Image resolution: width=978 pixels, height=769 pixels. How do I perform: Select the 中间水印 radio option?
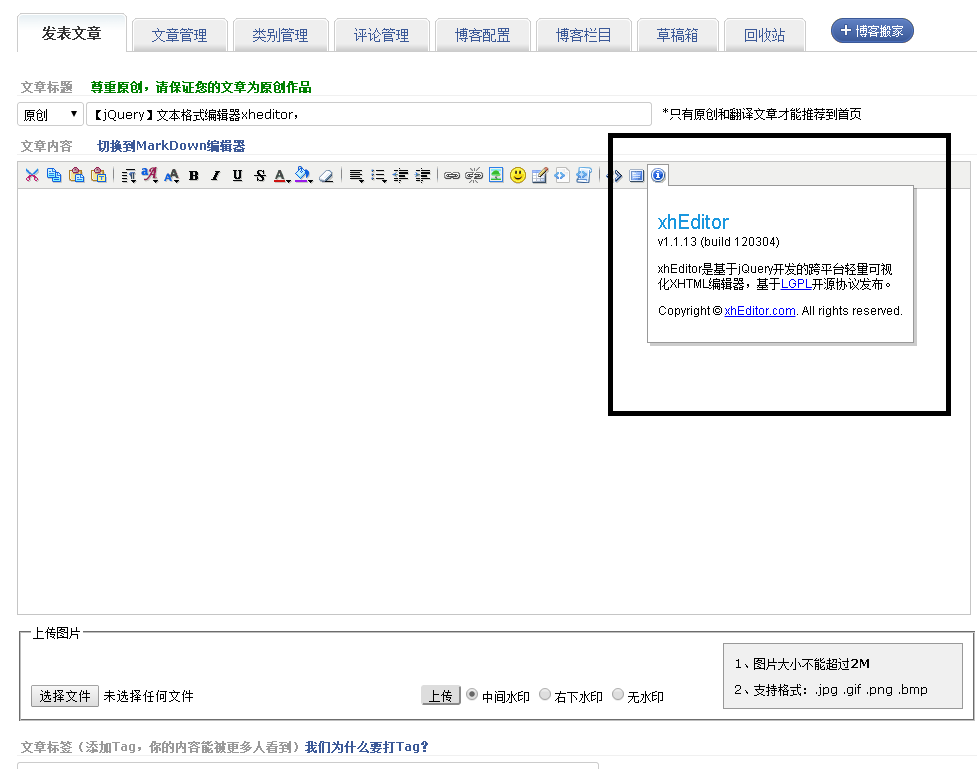pyautogui.click(x=472, y=694)
